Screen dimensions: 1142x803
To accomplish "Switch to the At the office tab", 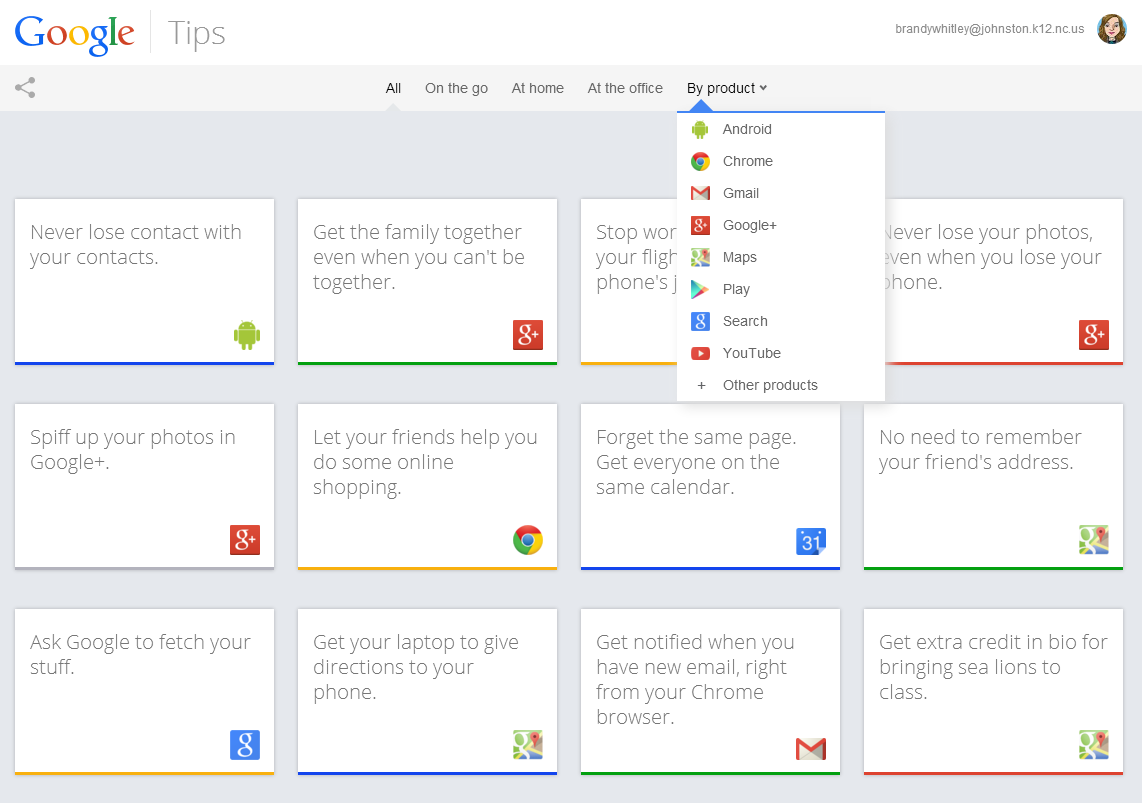I will coord(625,88).
